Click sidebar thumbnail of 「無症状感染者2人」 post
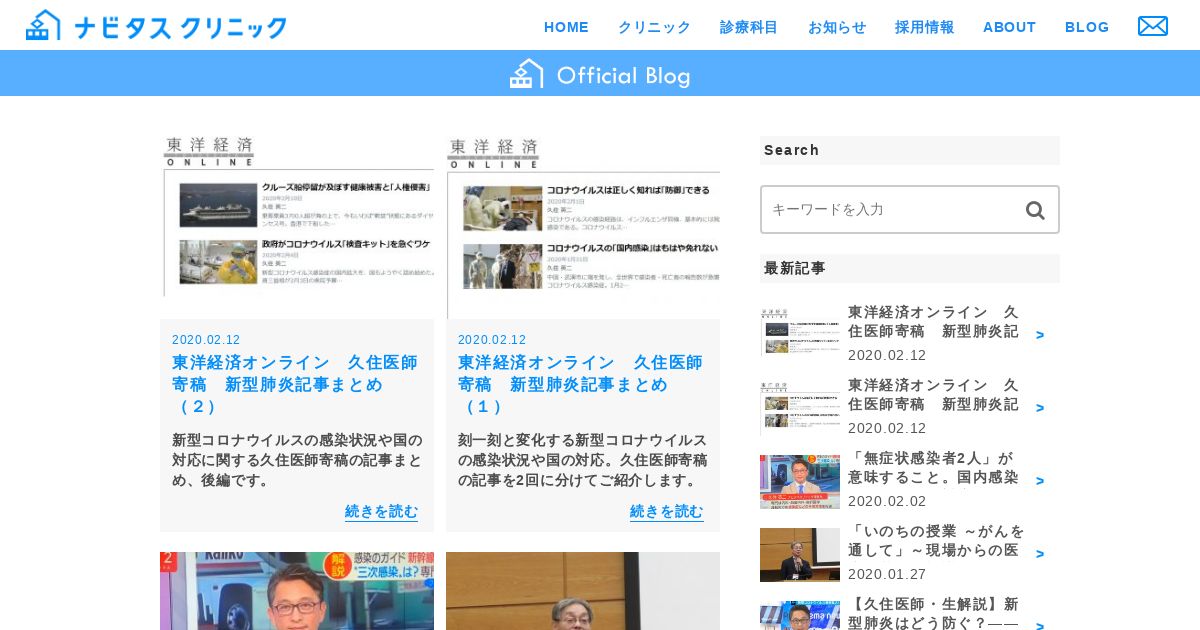Image resolution: width=1200 pixels, height=630 pixels. tap(800, 482)
